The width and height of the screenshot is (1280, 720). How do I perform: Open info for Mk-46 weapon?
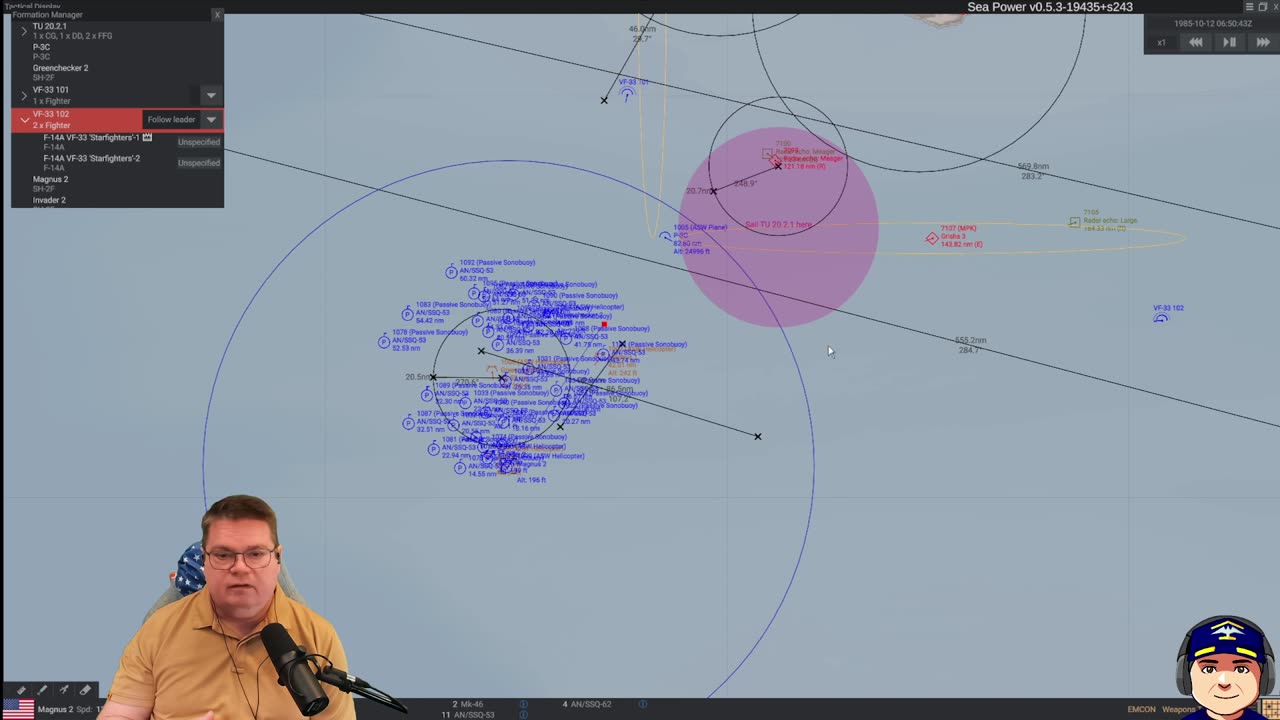coord(523,704)
